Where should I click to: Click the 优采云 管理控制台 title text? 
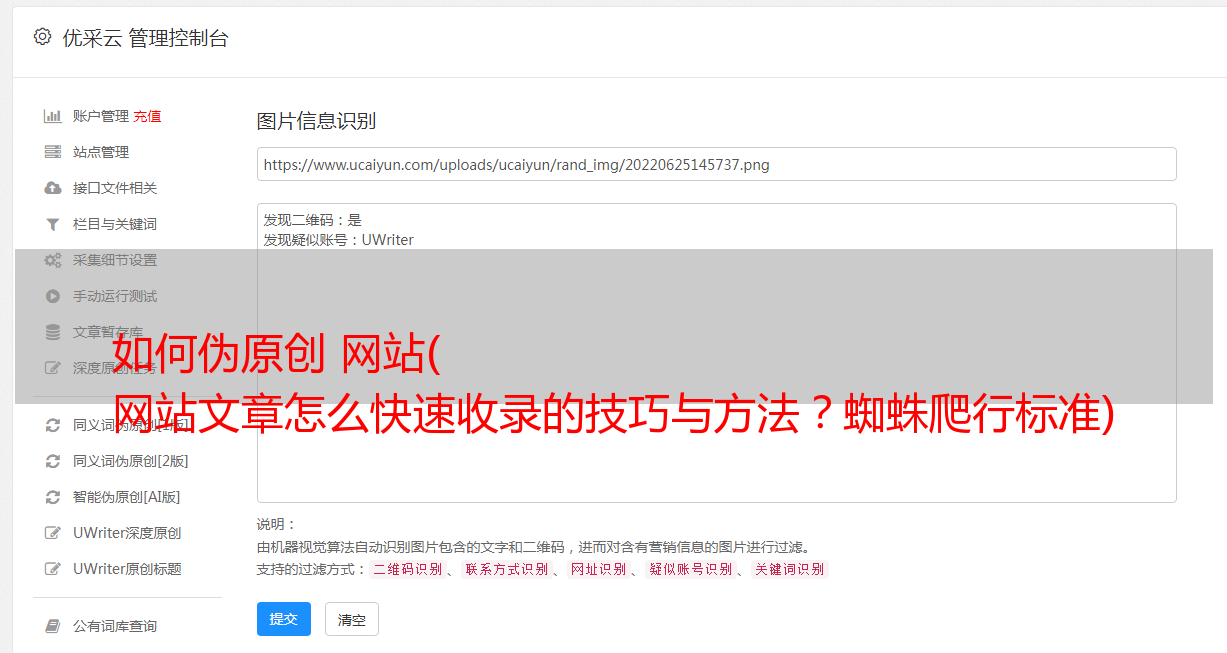pos(145,38)
